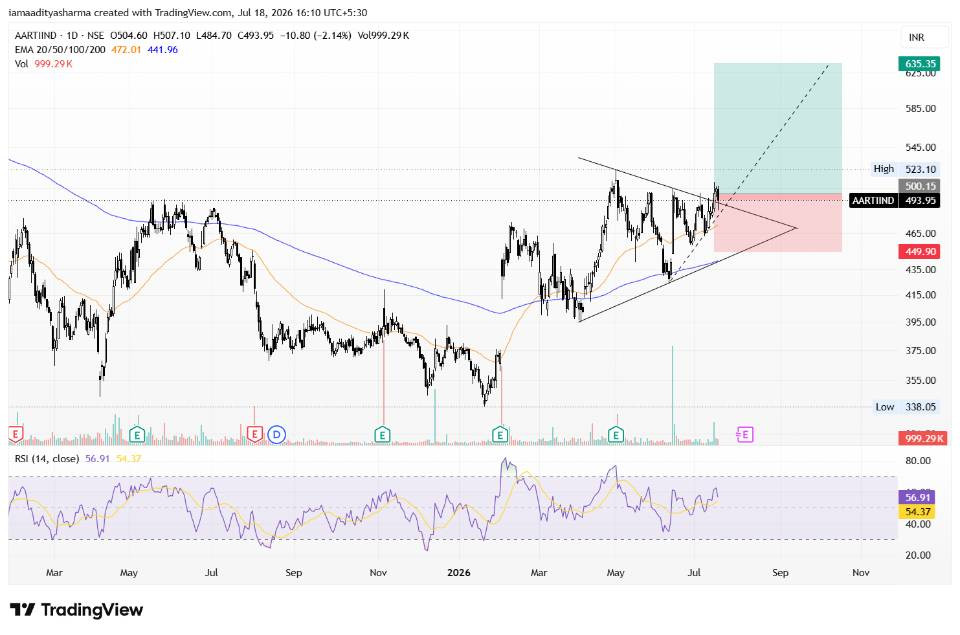Select the red 999.29K volume axis label
Screen dimensions: 960x635
click(x=923, y=438)
